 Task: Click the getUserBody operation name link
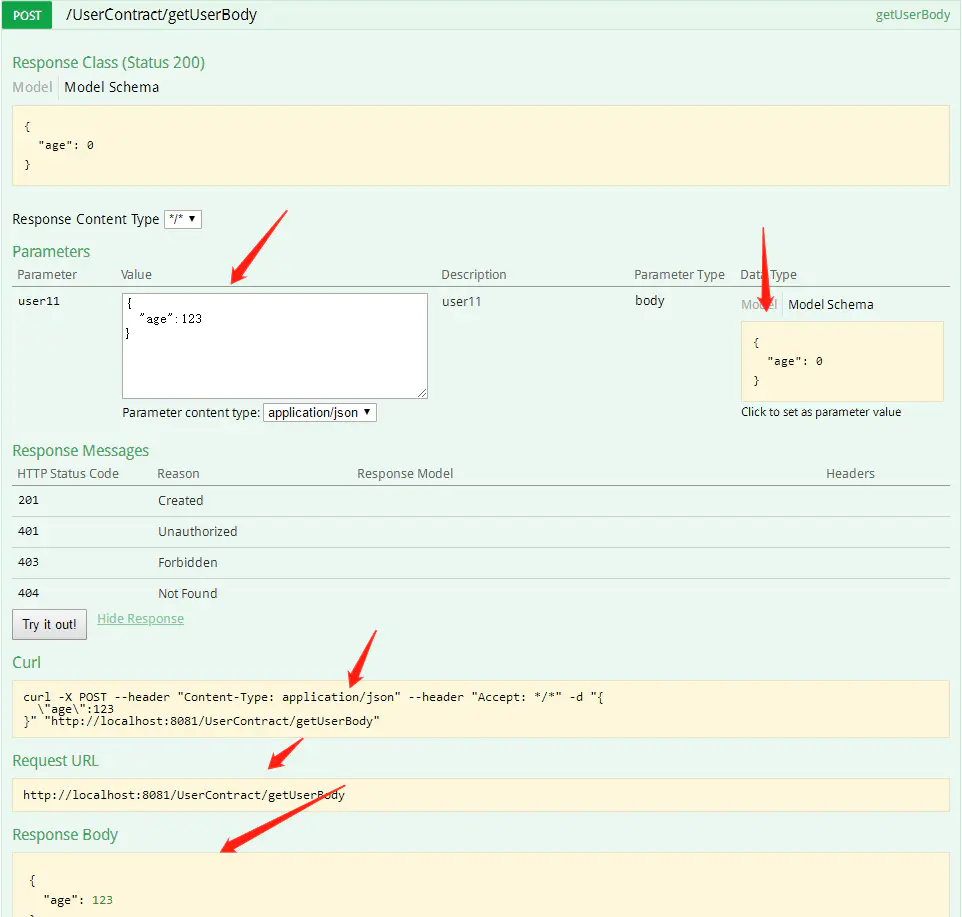click(x=912, y=15)
